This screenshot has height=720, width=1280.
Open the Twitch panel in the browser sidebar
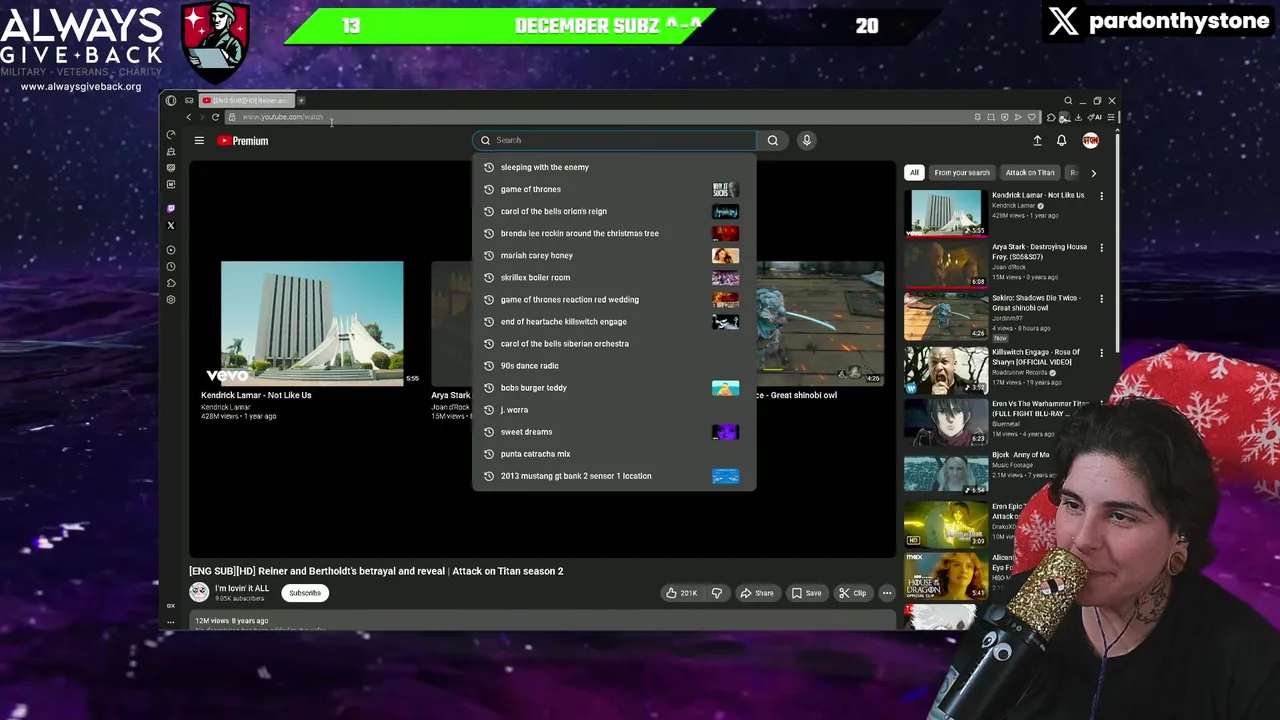click(x=171, y=208)
